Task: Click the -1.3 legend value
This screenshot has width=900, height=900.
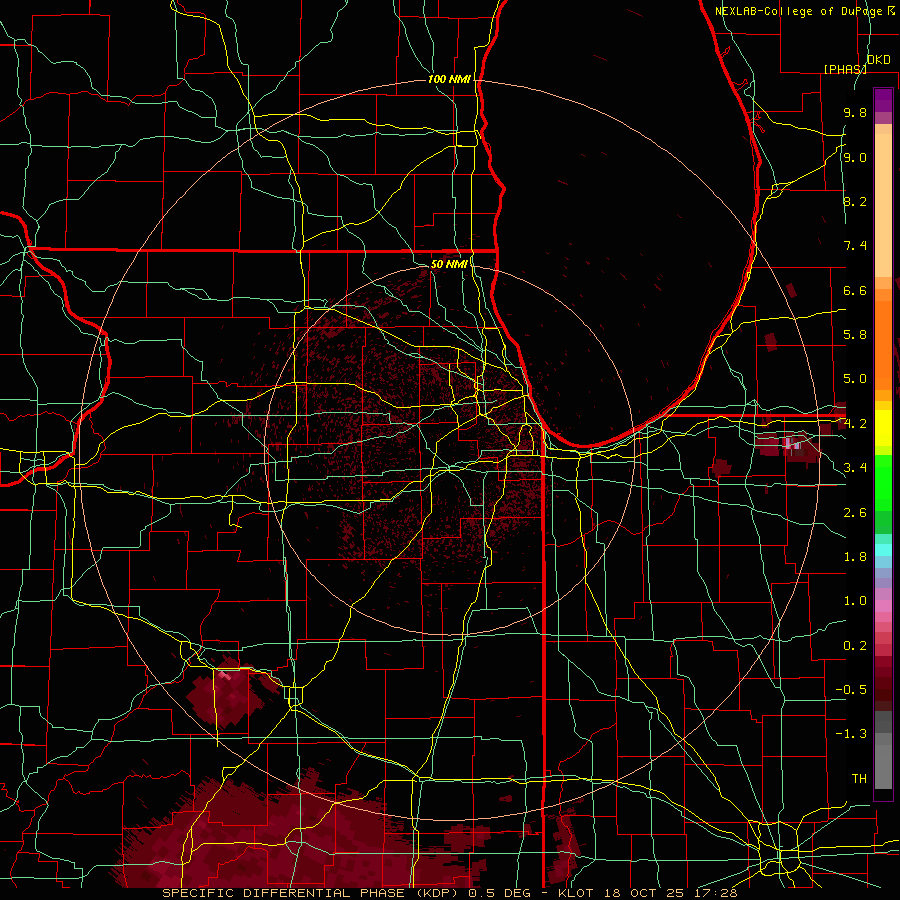Action: (851, 734)
